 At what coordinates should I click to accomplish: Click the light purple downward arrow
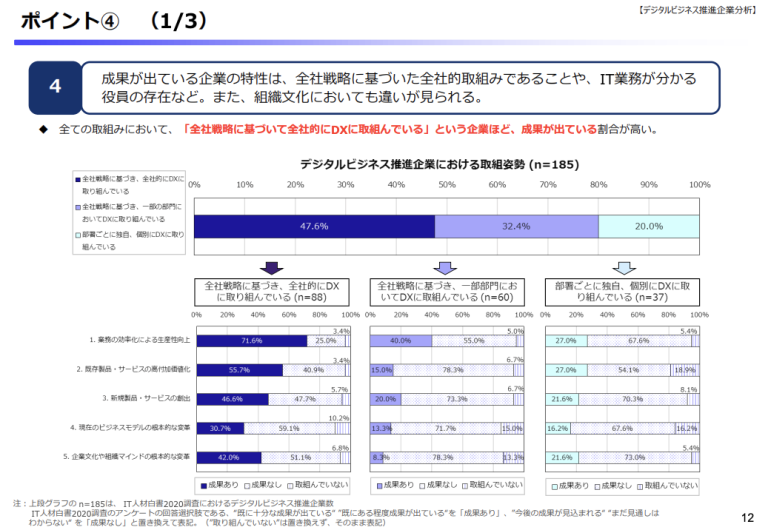[446, 267]
